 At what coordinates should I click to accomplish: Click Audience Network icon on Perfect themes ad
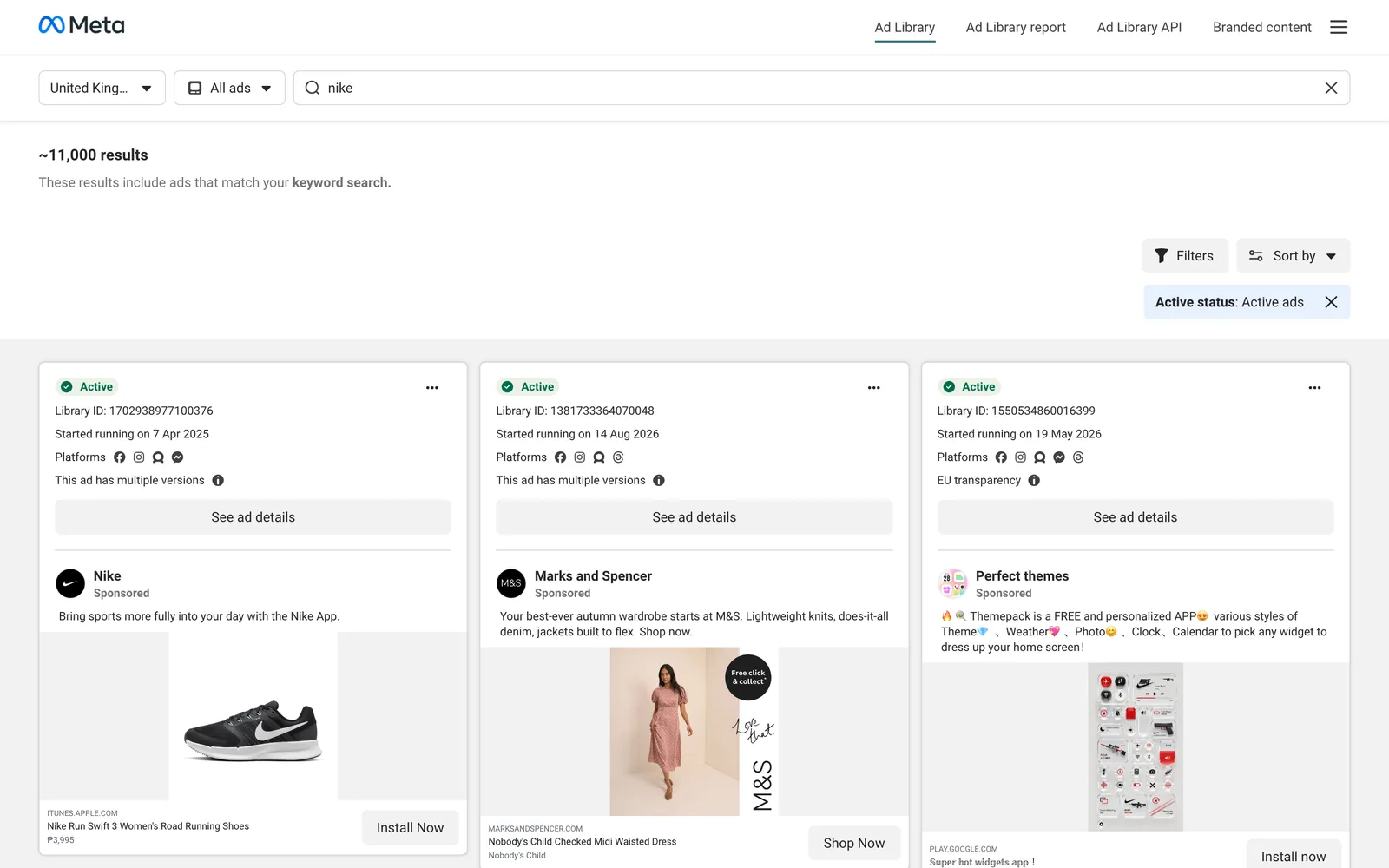pyautogui.click(x=1040, y=457)
